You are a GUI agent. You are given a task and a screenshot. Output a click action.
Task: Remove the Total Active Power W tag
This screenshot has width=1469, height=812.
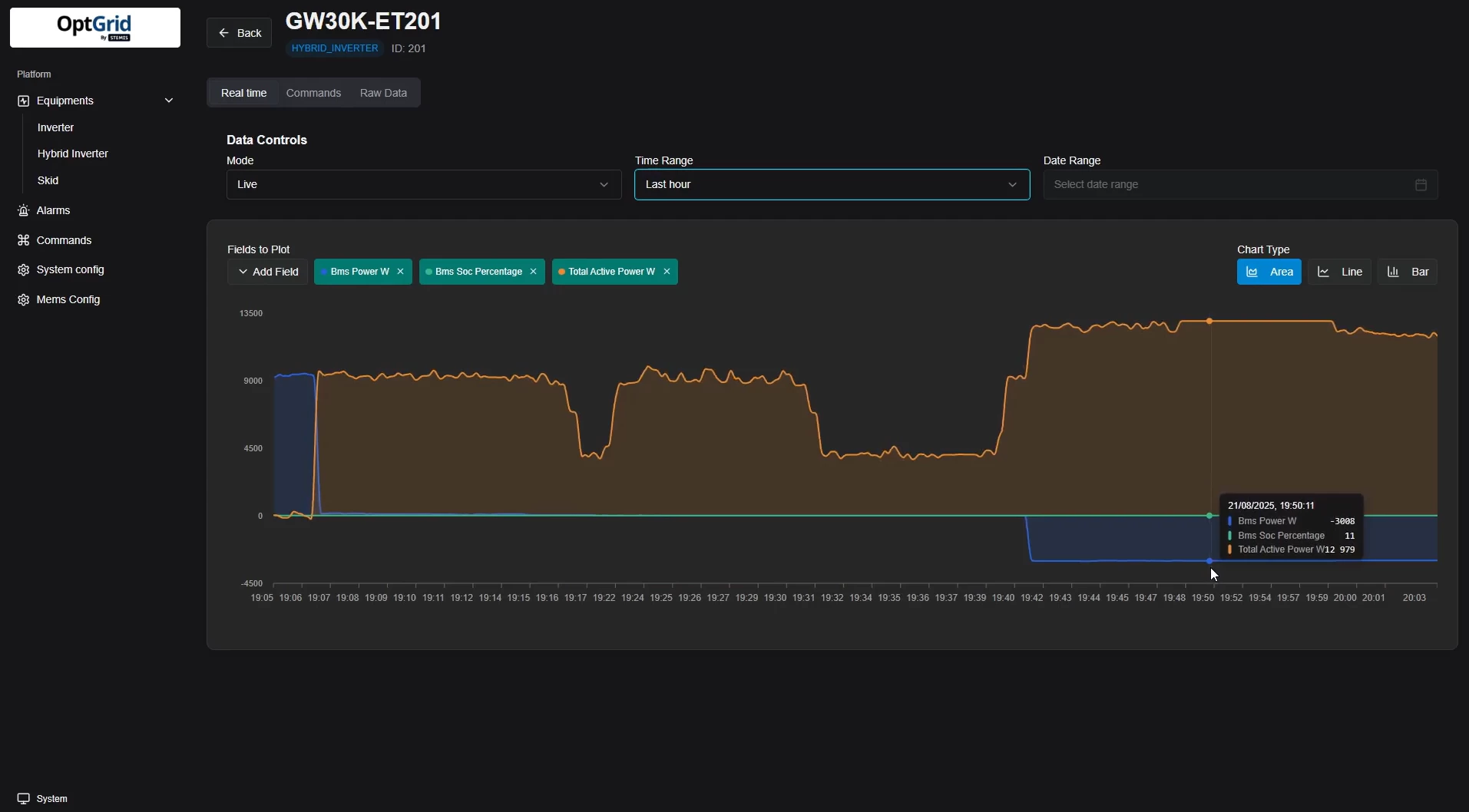667,272
